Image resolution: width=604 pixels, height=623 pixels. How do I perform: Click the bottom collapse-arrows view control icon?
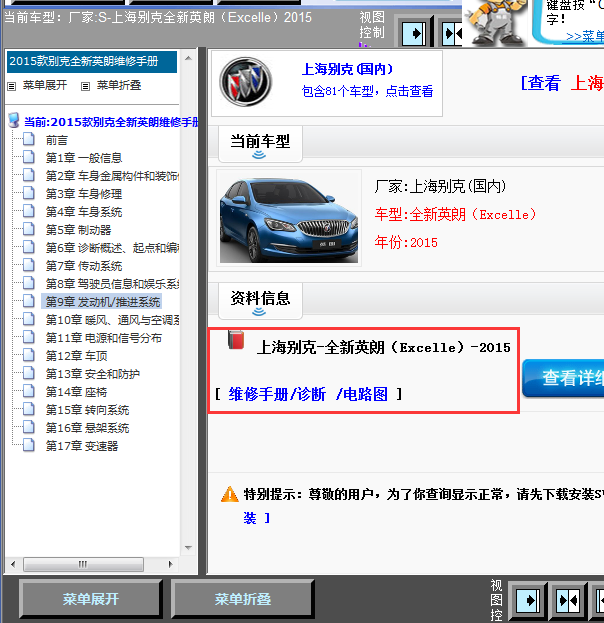(568, 600)
